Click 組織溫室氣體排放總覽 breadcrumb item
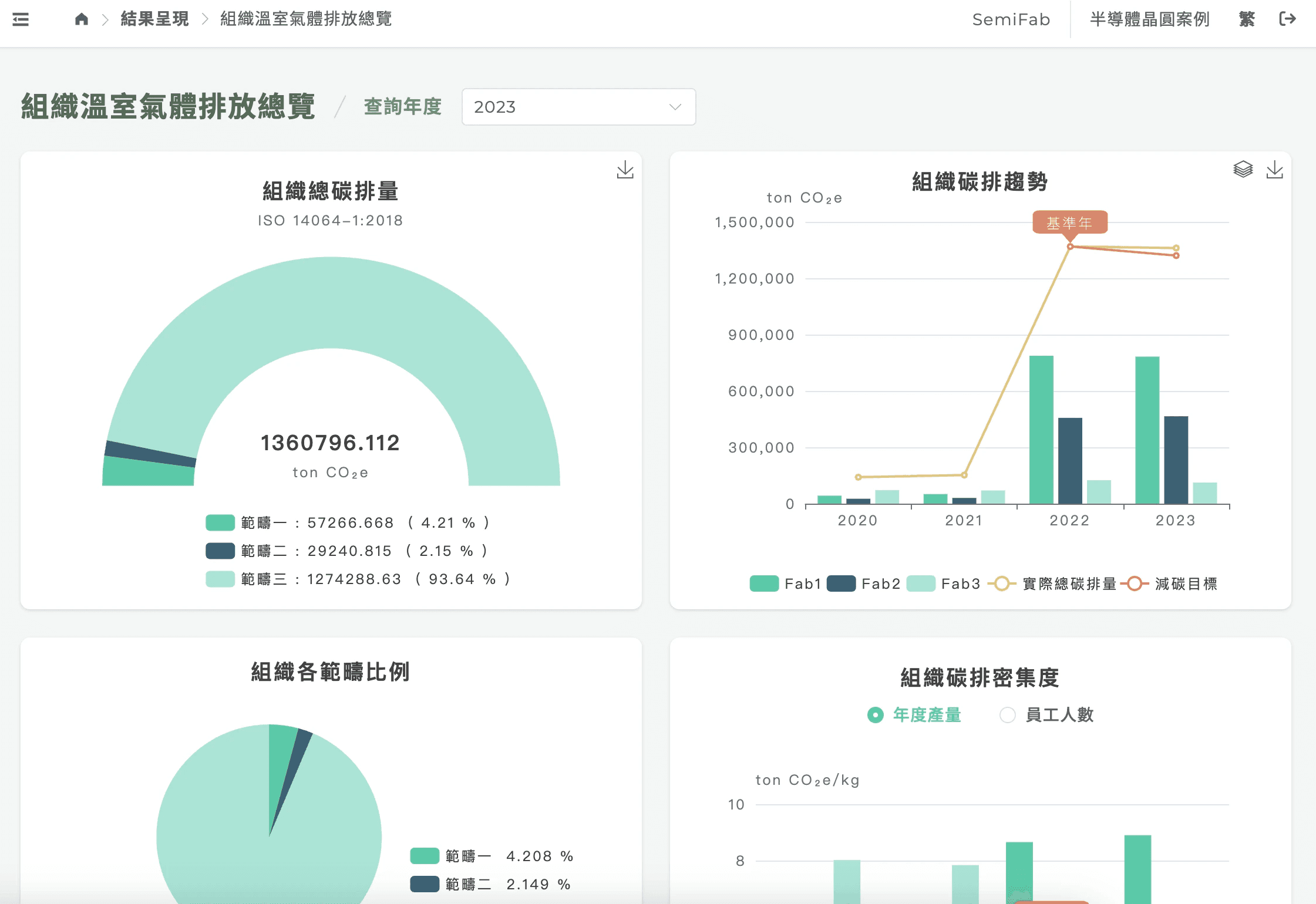Viewport: 1316px width, 904px height. 305,19
